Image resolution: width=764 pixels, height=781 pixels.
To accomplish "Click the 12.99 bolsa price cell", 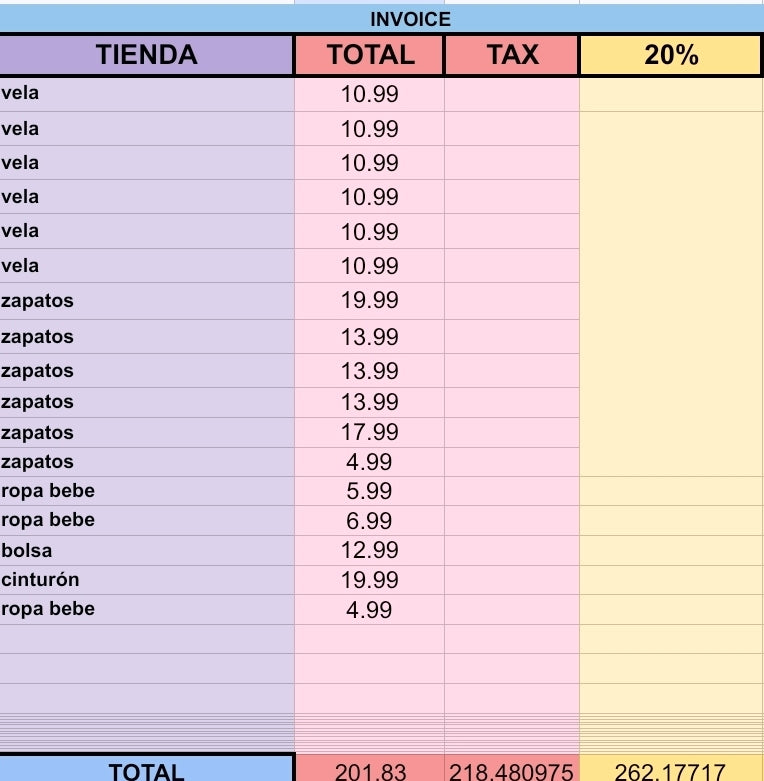I will pyautogui.click(x=370, y=550).
